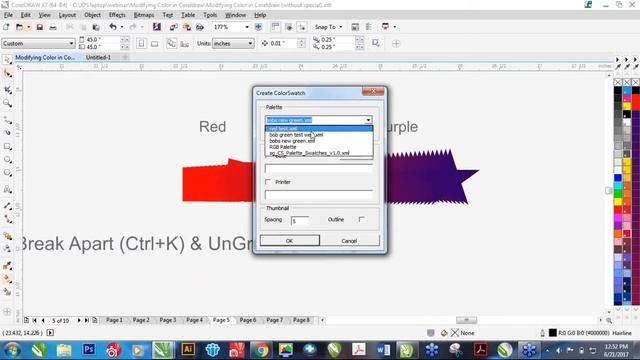Open the Object menu
Screen dimensions: 640x360
92,15
